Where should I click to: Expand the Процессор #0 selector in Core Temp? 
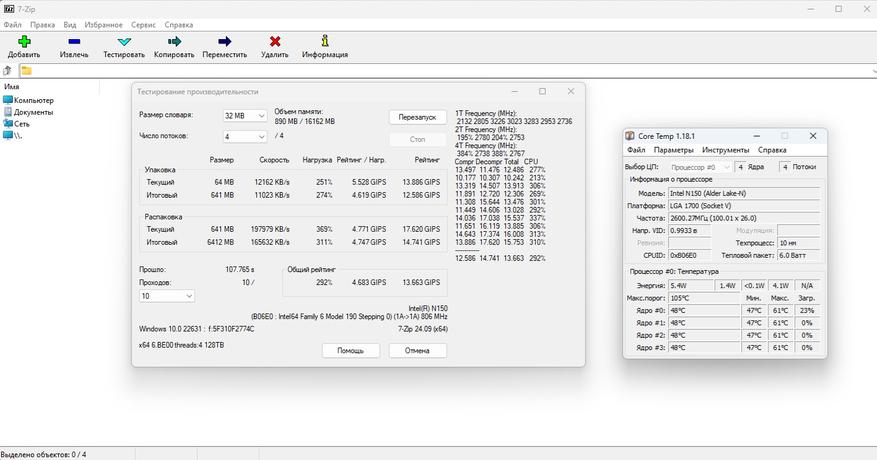coord(701,167)
